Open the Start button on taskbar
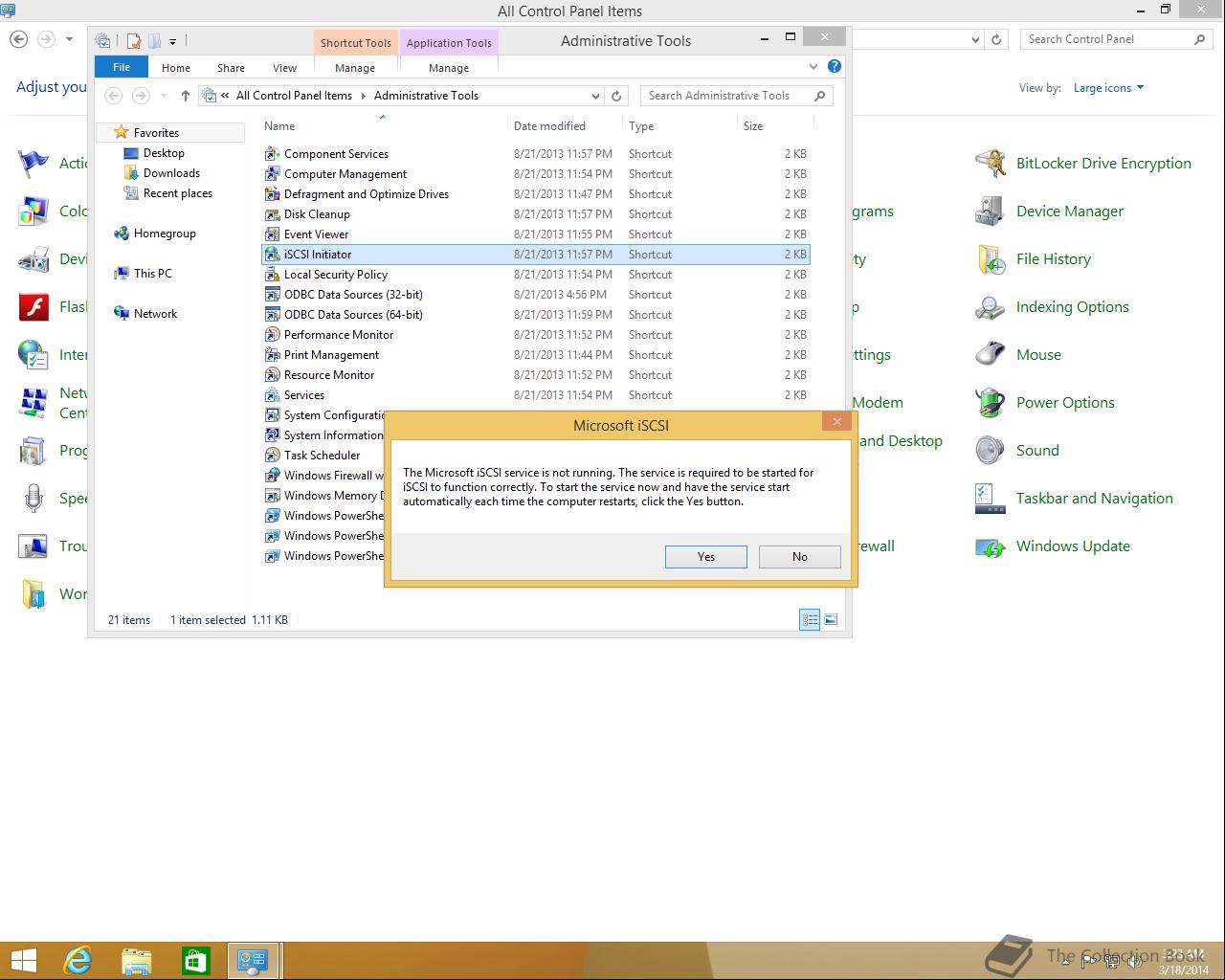The height and width of the screenshot is (980, 1225). pos(23,961)
